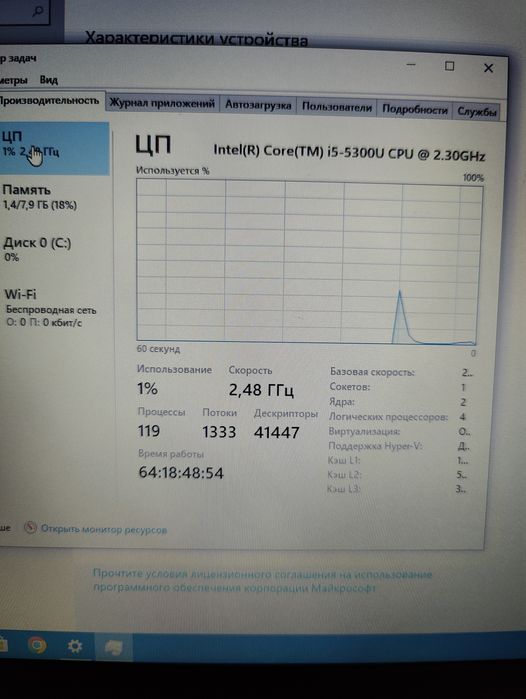
Task: Click the Кэш L3 label
Action: point(343,489)
